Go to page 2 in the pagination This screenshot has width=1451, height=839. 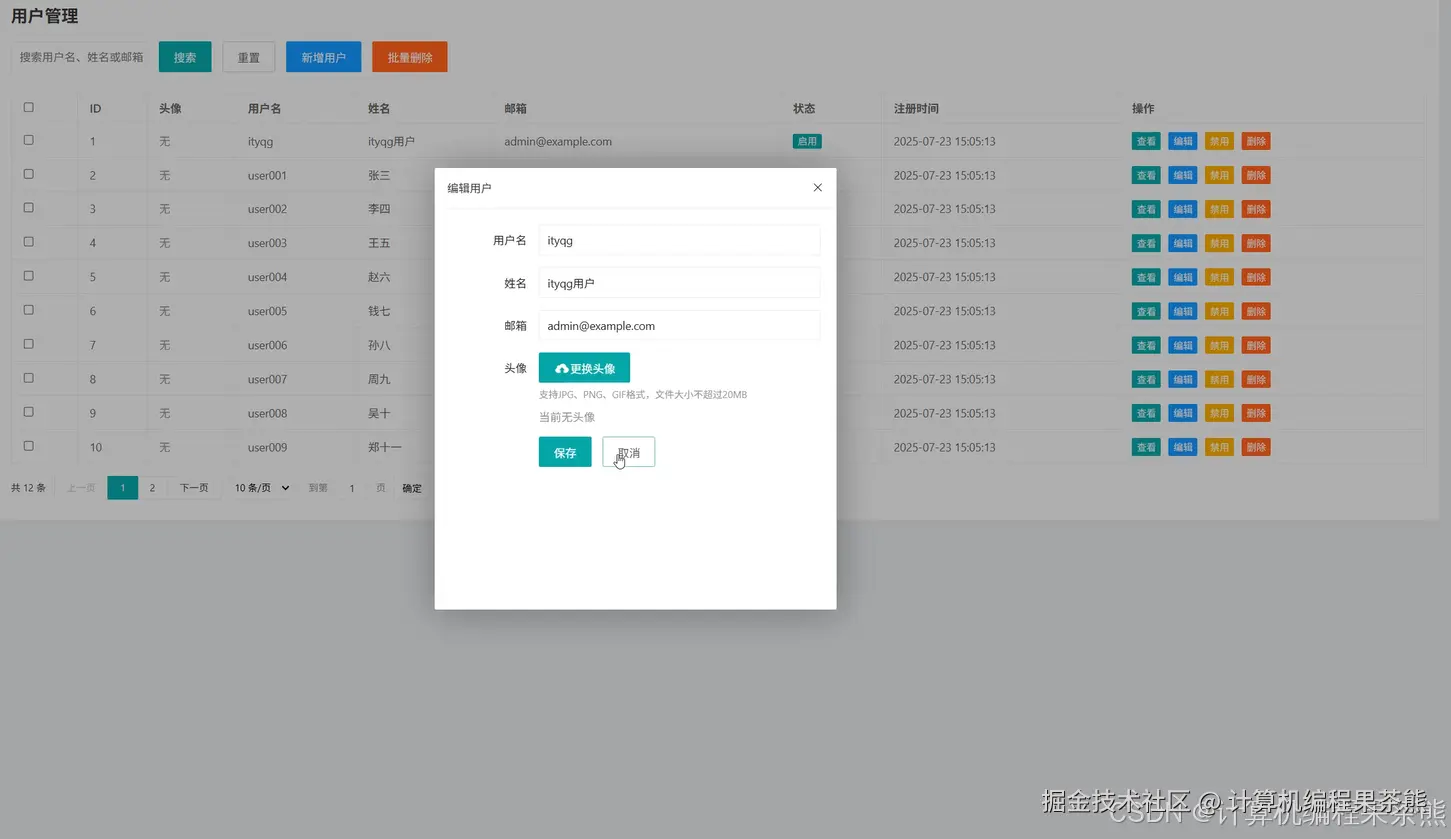point(152,488)
